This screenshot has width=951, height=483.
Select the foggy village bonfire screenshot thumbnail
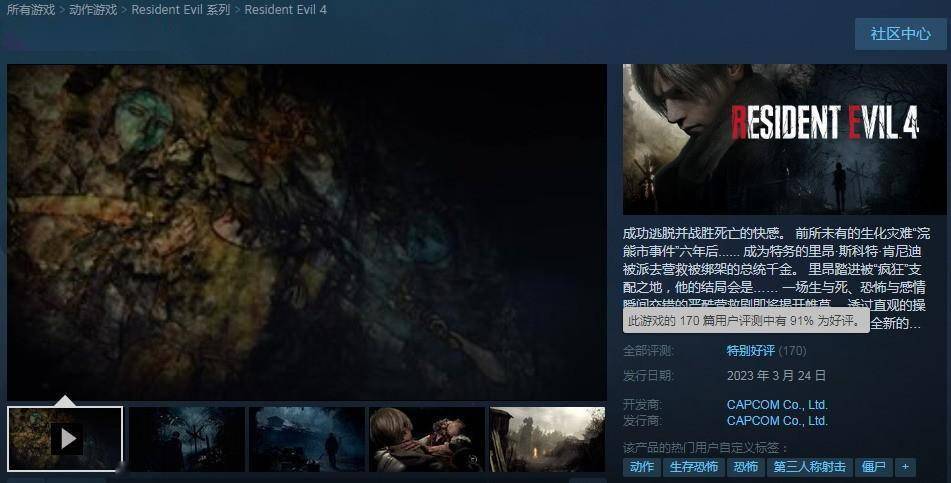[547, 439]
